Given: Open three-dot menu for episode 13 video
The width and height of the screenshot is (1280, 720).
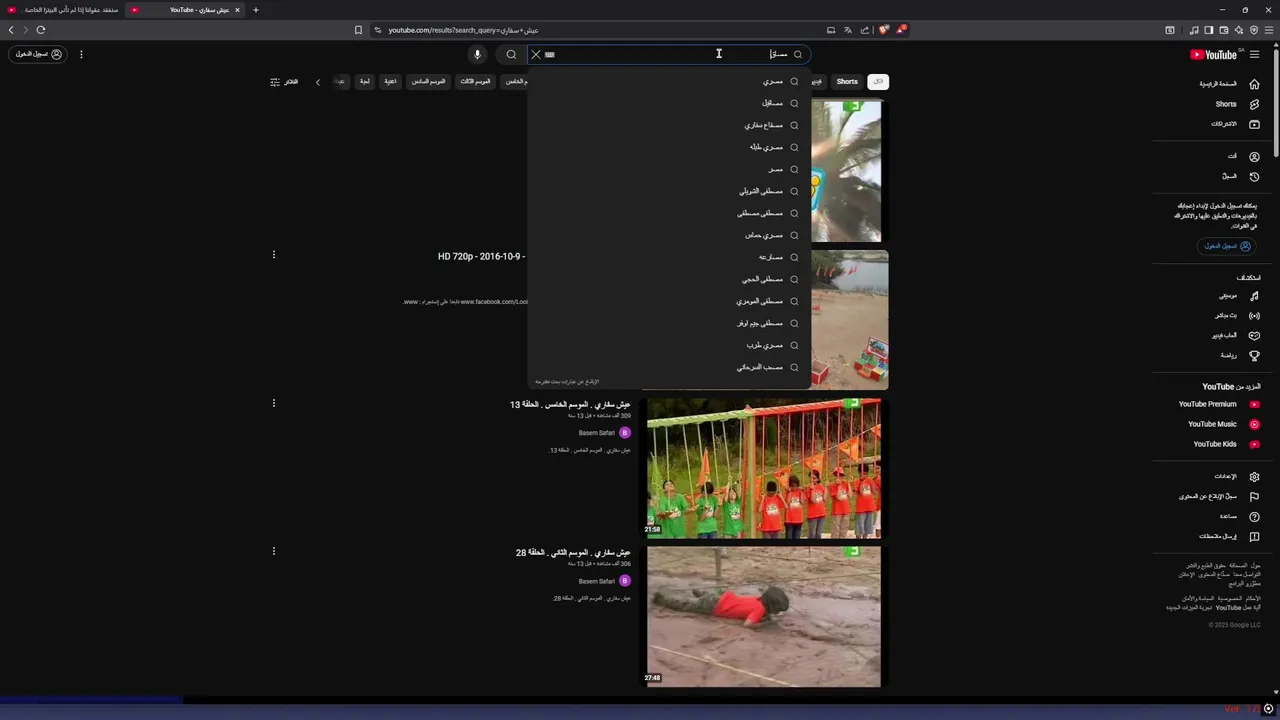Looking at the screenshot, I should coord(273,404).
